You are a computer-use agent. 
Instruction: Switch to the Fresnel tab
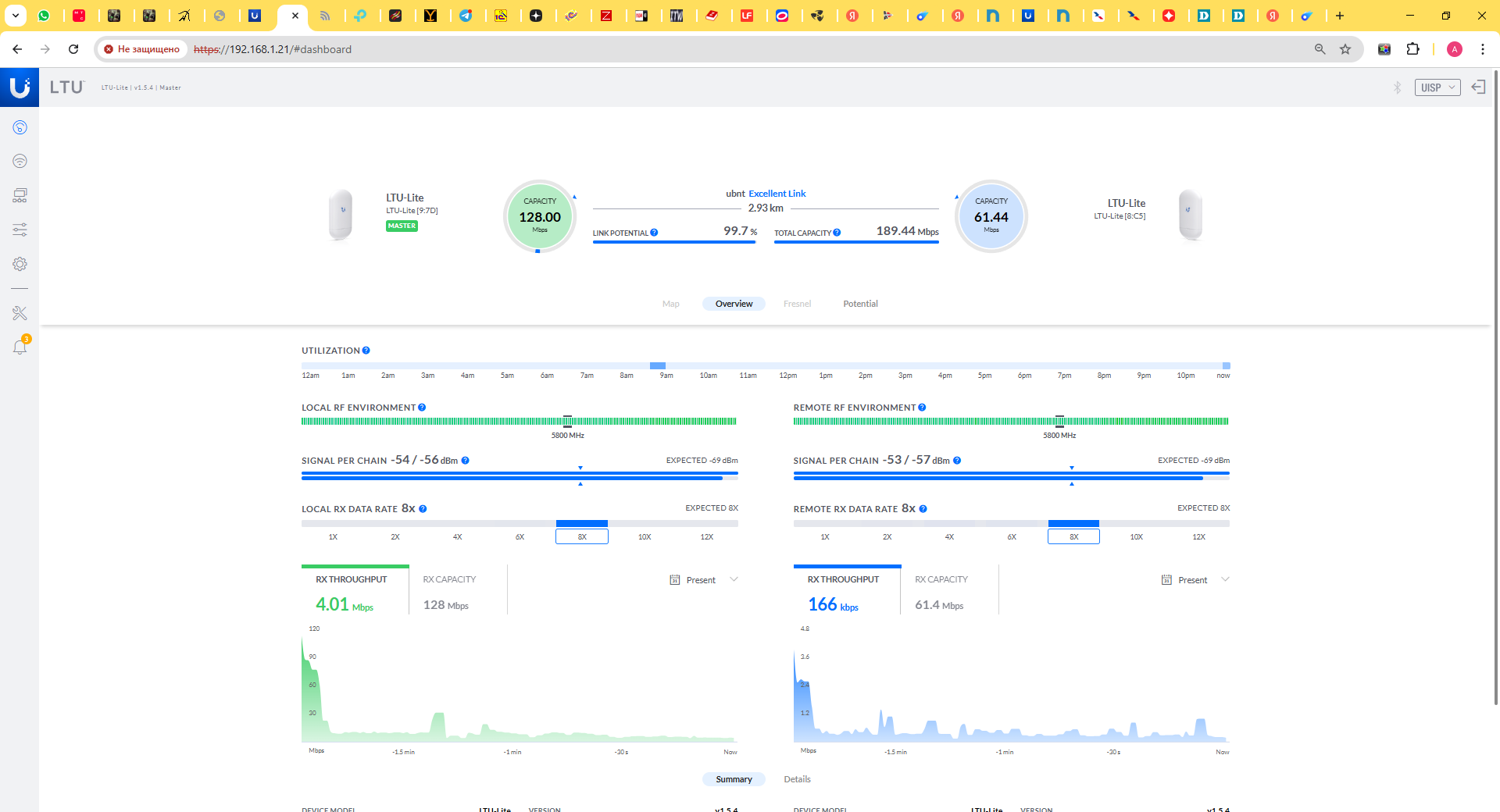coord(797,304)
